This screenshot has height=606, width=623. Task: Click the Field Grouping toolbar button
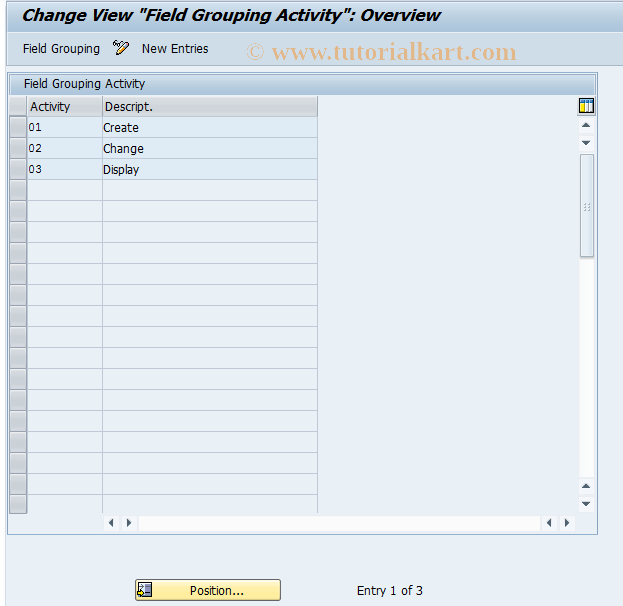61,48
